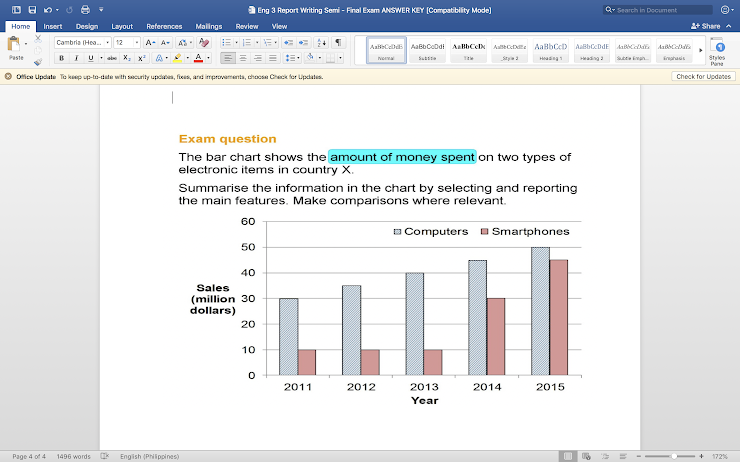Screen dimensions: 740x462
Task: Switch to Draft view in status bar
Action: pos(623,456)
